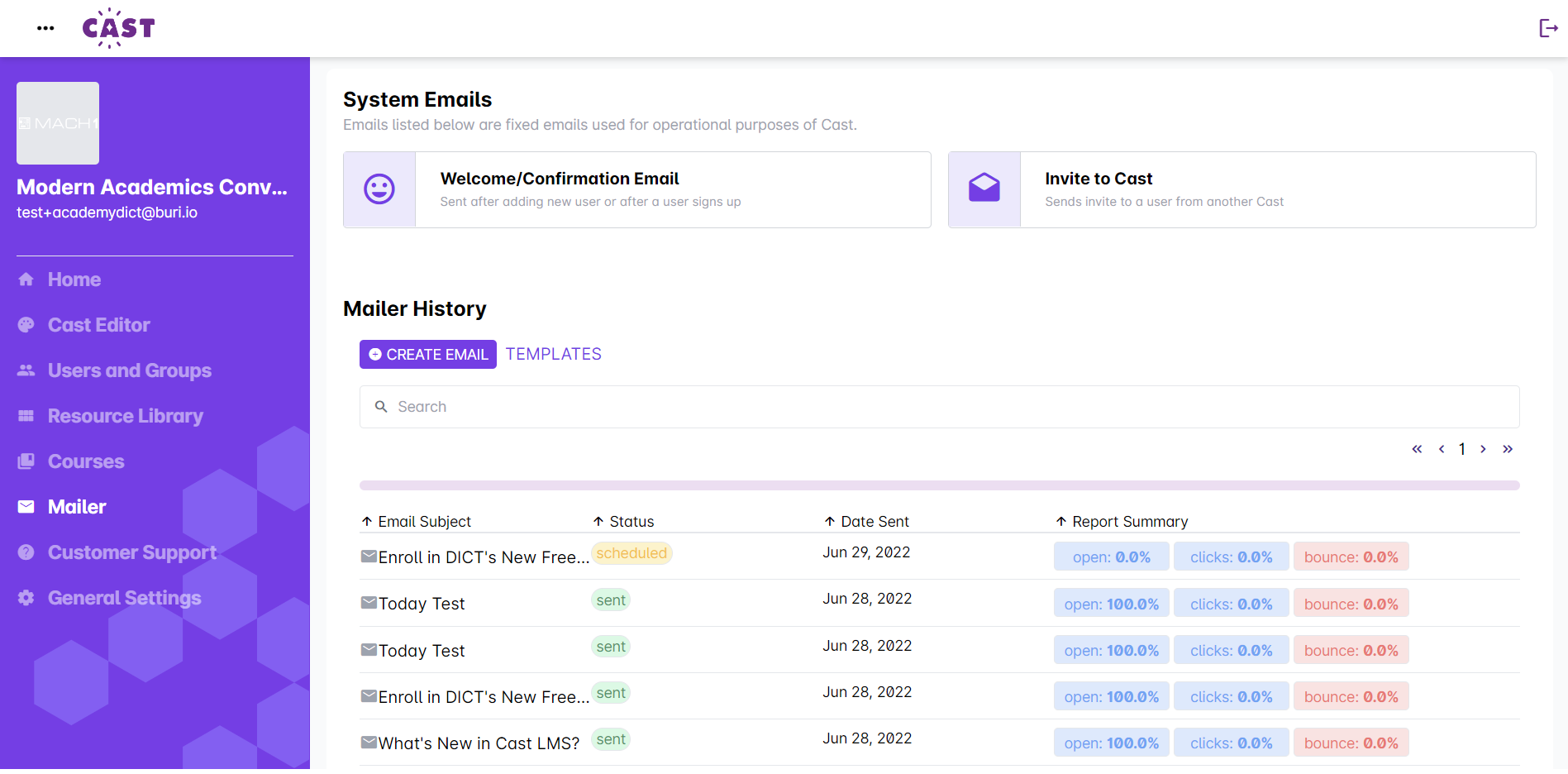Jump to first page of mailer history
1568x774 pixels.
1417,449
